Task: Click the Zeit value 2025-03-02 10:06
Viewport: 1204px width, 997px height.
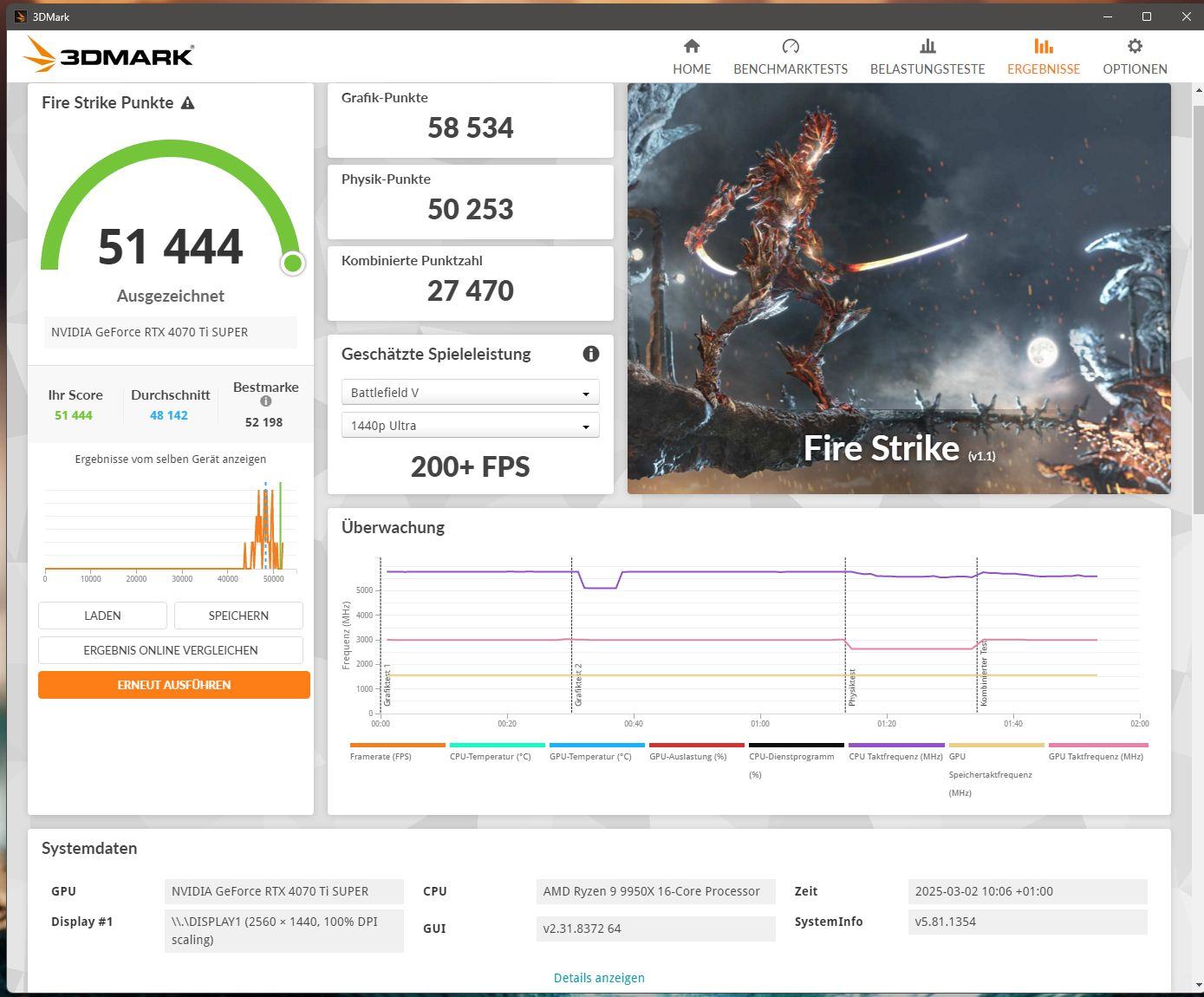Action: click(1028, 891)
